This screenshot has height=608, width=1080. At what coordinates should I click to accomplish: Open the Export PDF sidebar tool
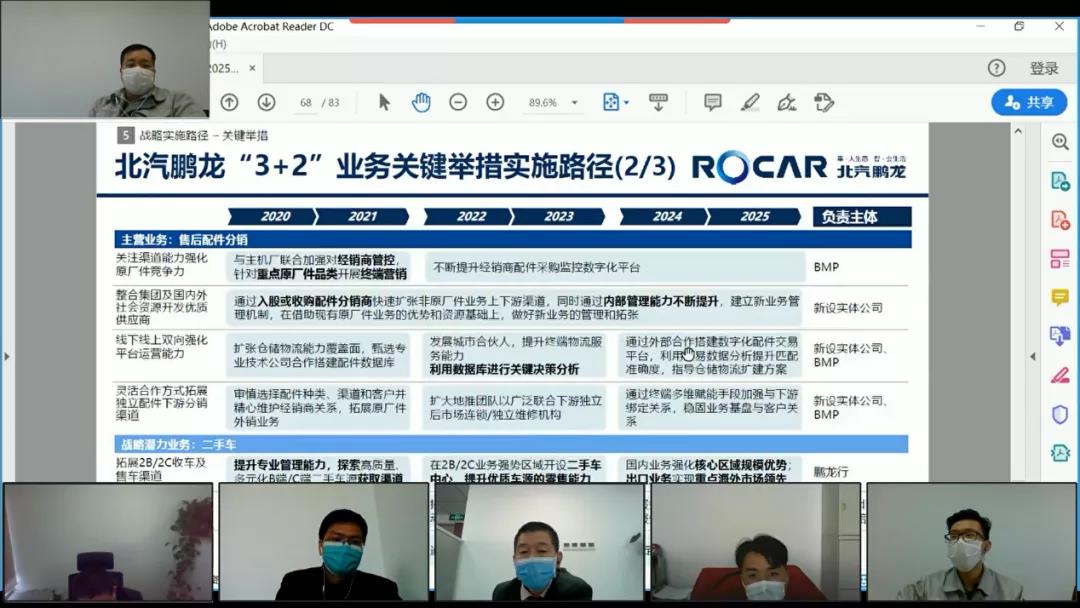[1060, 181]
